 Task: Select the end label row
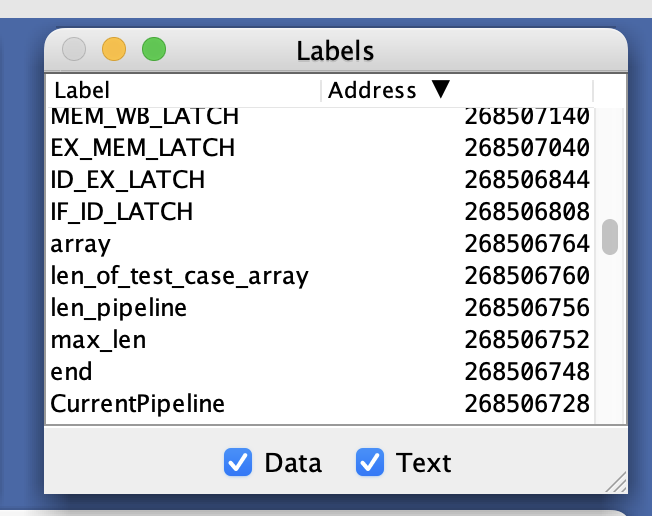click(x=320, y=371)
